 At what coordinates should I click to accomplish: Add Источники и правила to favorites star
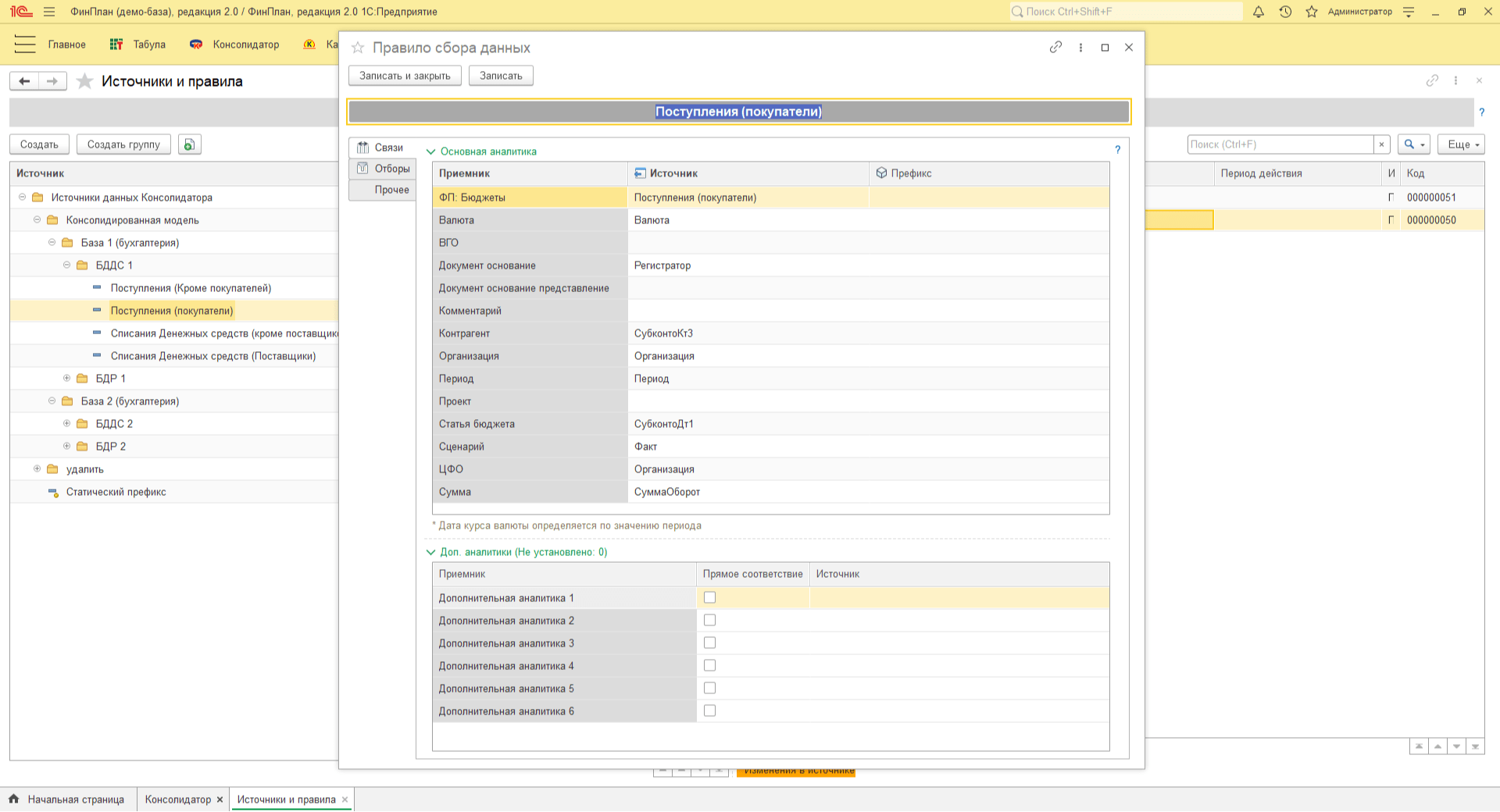(85, 81)
